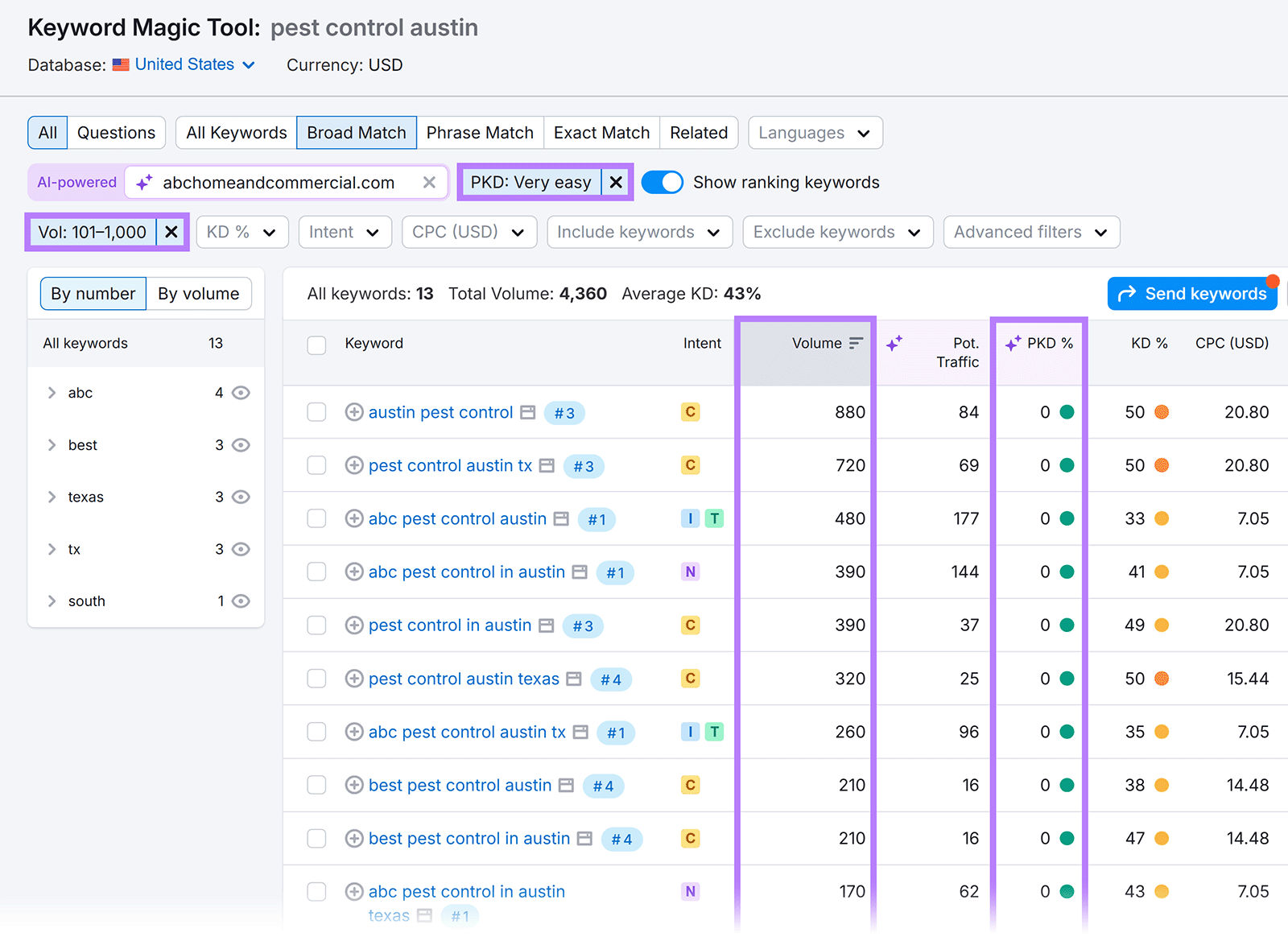Disable Show ranking keywords
Screen dimensions: 1288x937
[x=662, y=182]
